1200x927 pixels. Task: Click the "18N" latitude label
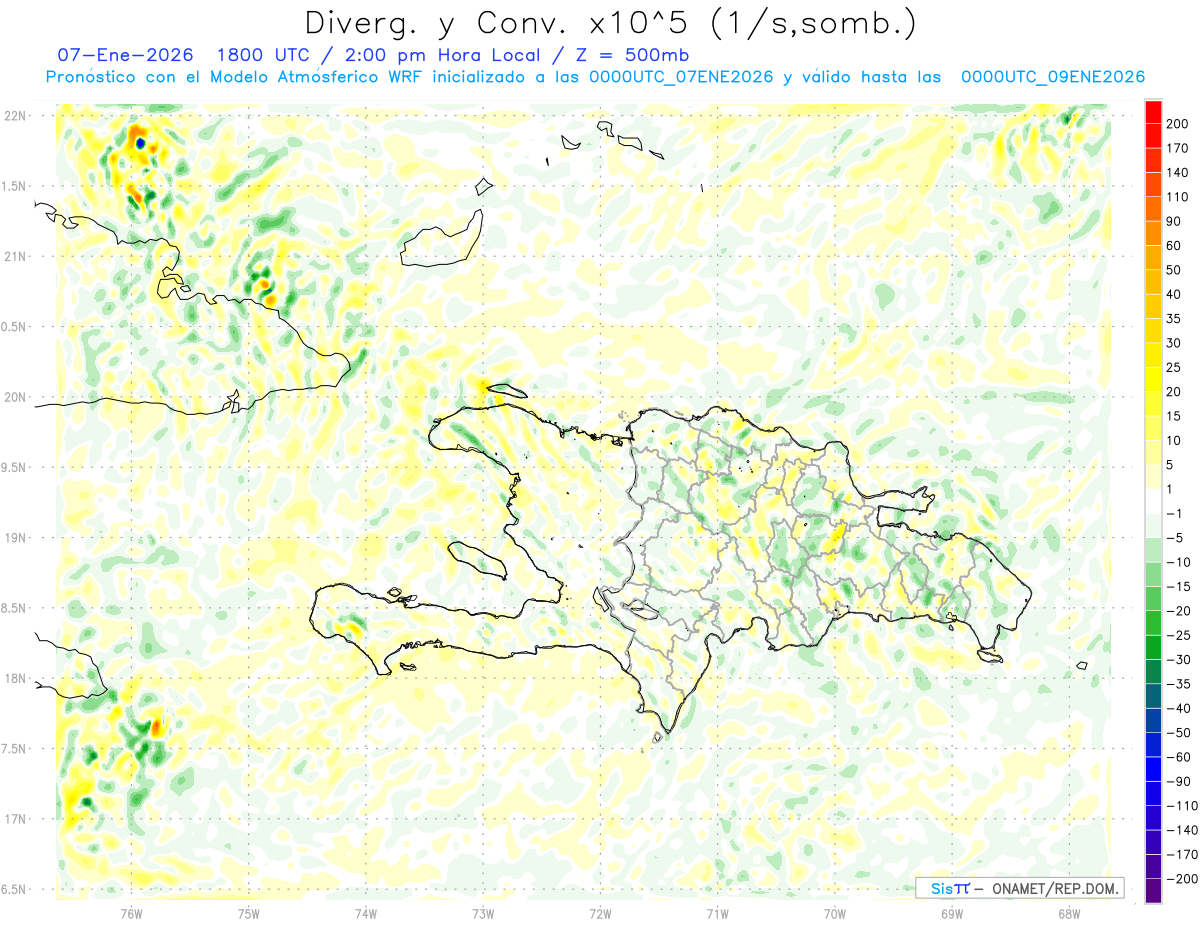coord(15,678)
